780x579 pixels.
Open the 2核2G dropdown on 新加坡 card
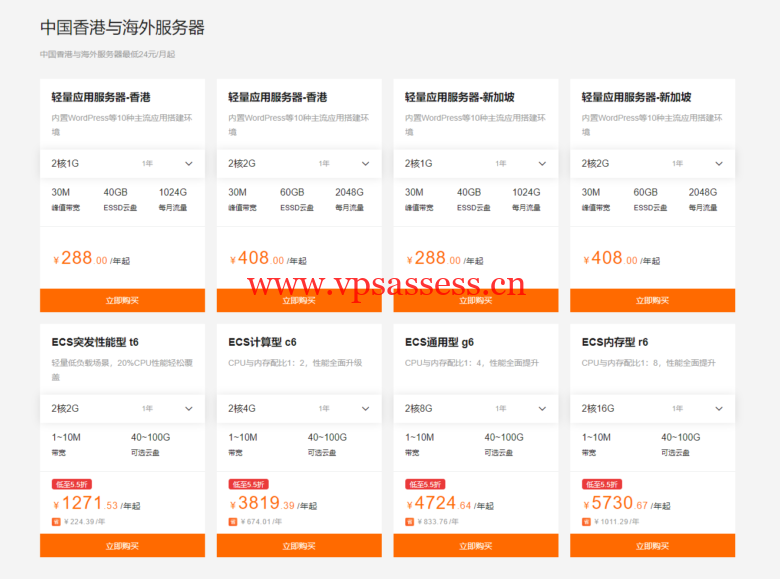tap(652, 163)
